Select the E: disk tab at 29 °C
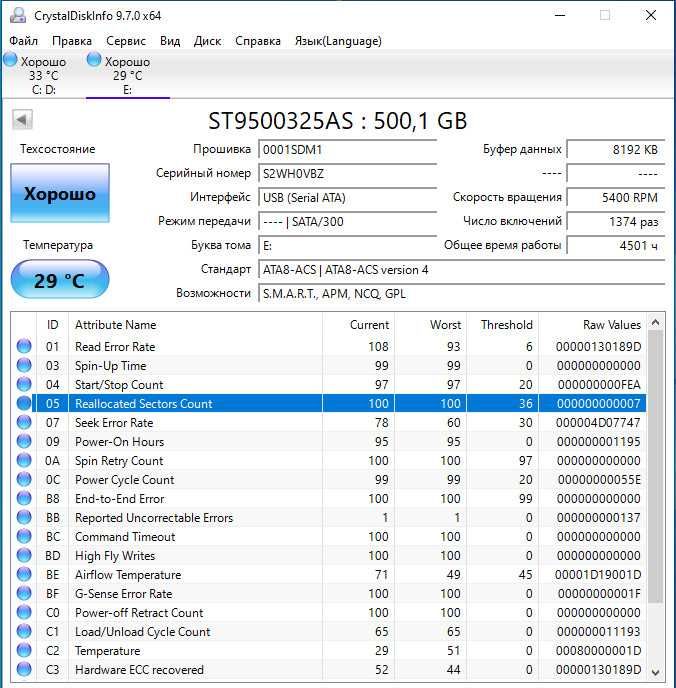 [x=128, y=75]
